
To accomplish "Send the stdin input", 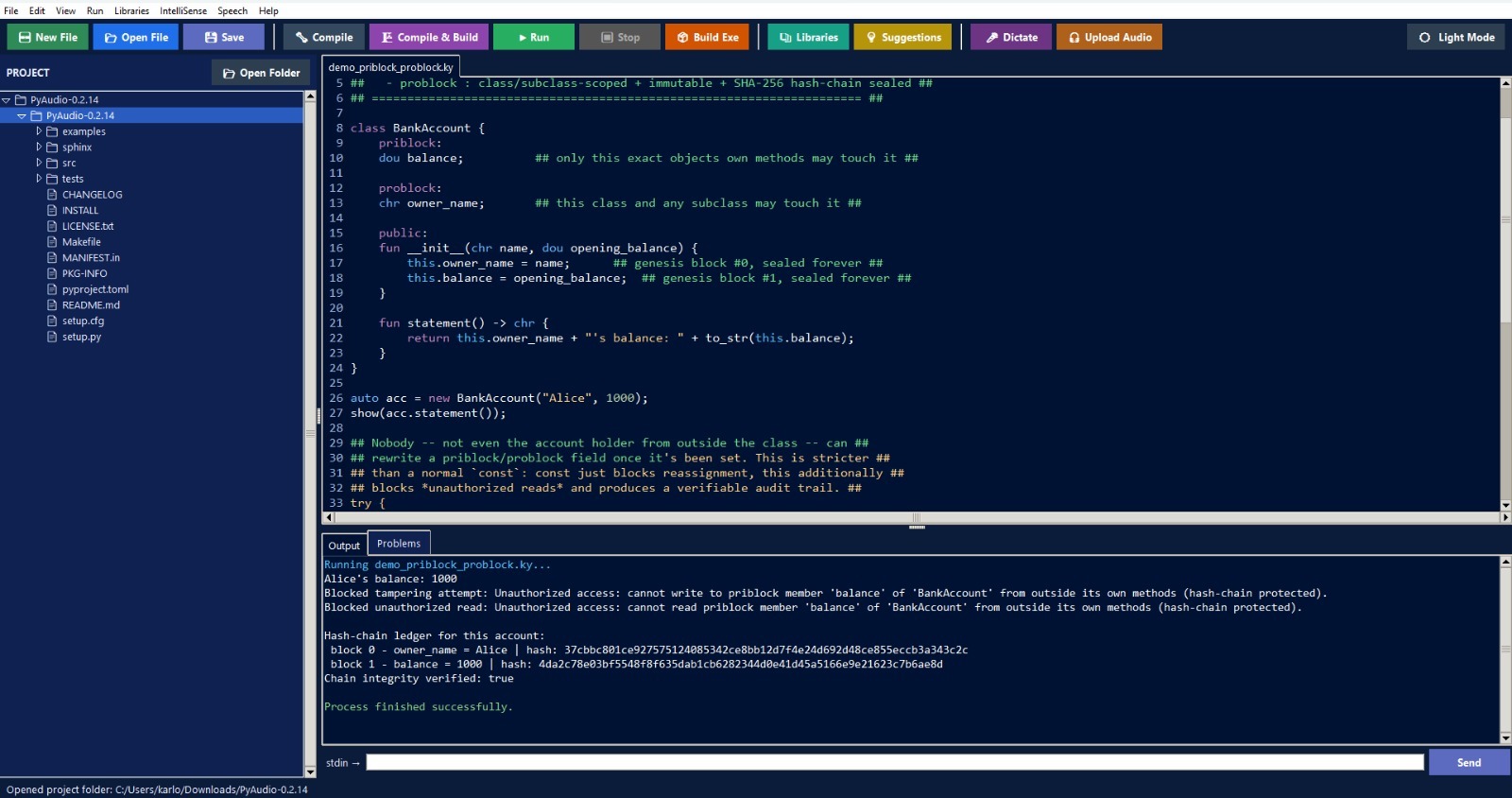I will pos(1469,762).
